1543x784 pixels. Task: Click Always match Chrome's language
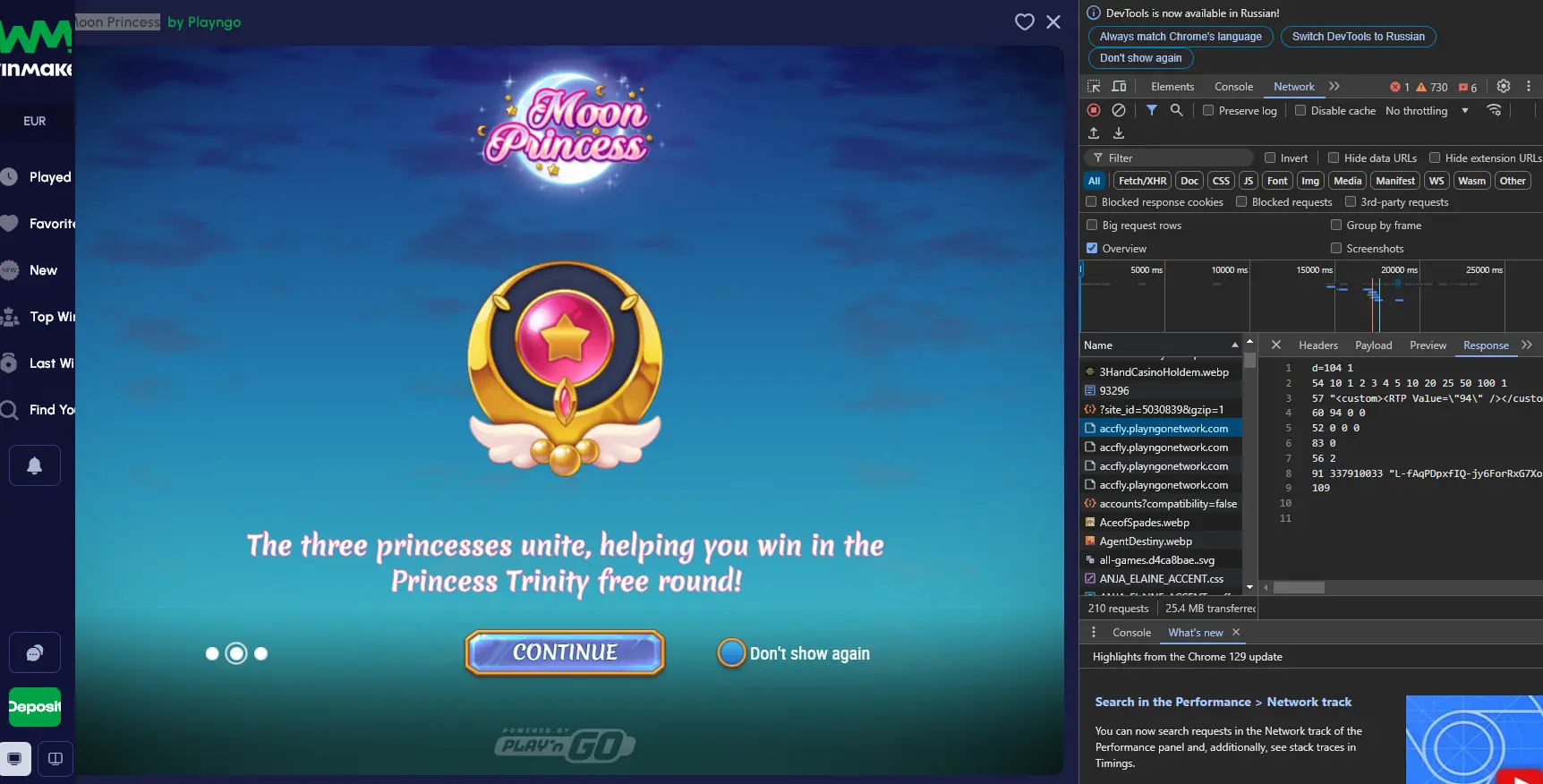[x=1181, y=37]
